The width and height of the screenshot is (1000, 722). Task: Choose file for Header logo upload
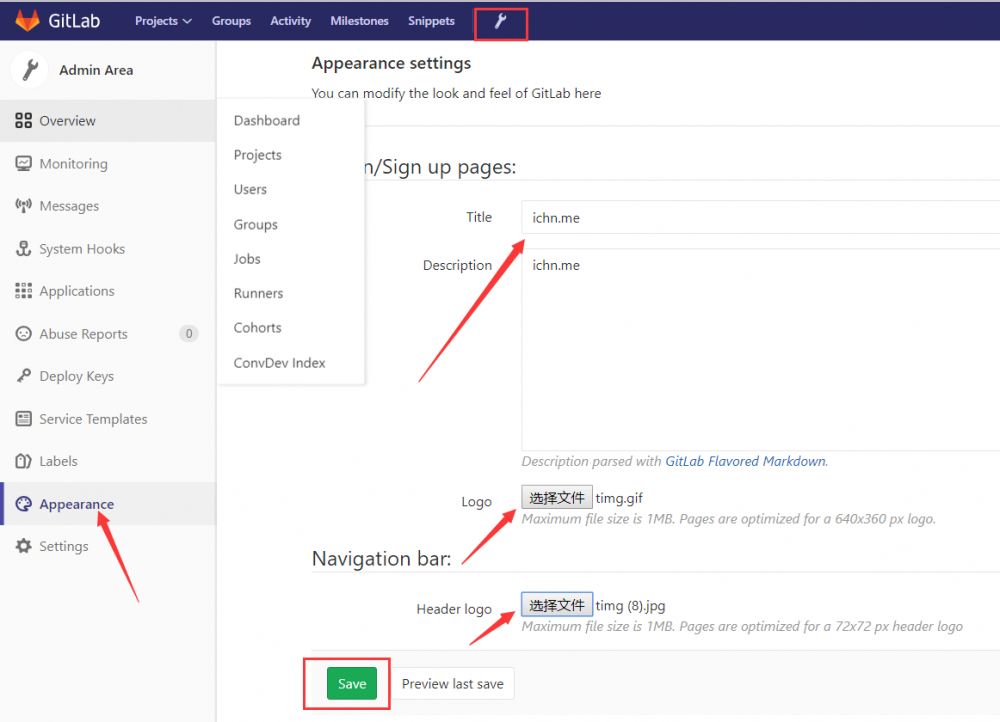click(557, 605)
